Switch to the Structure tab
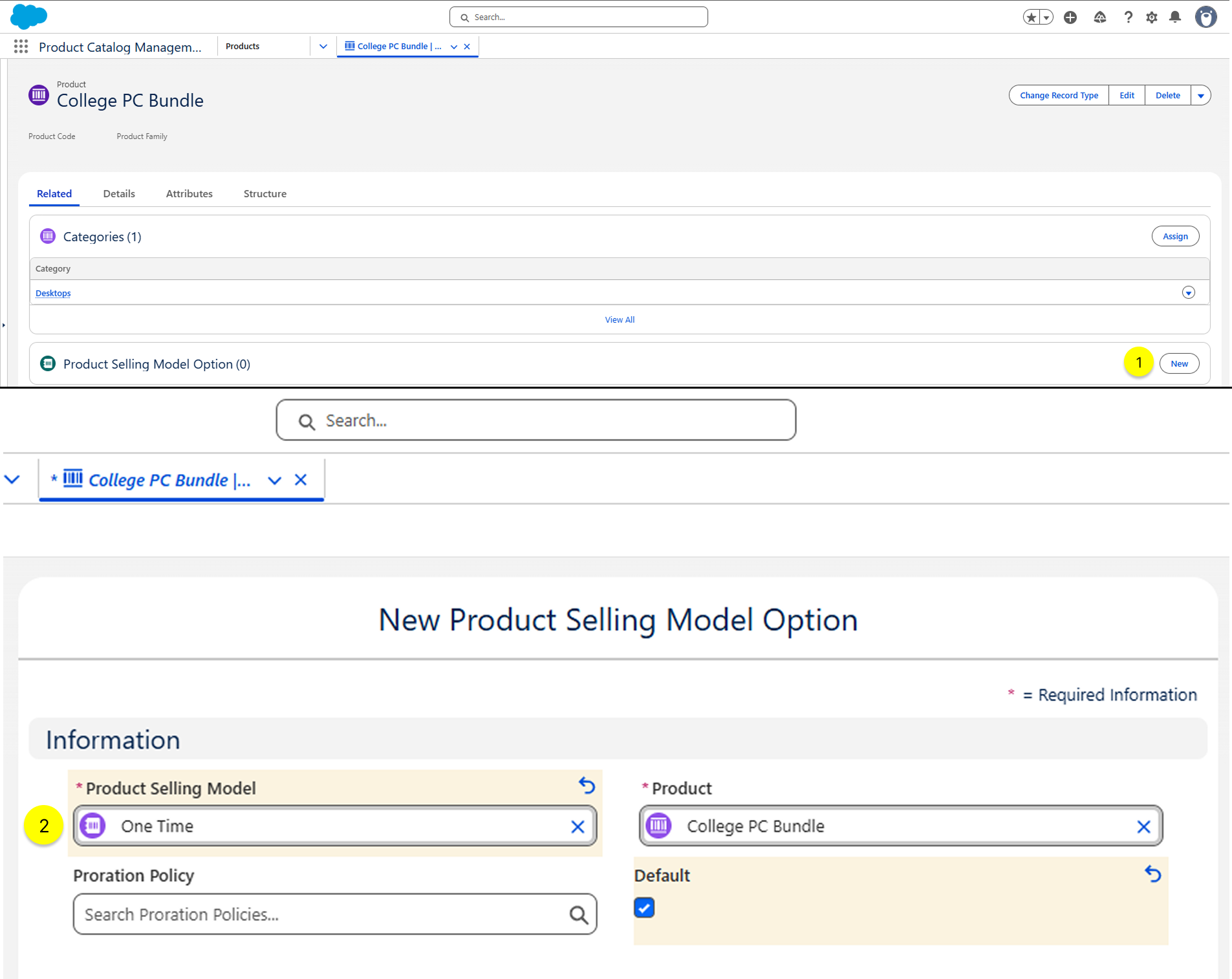The image size is (1232, 979). tap(265, 194)
